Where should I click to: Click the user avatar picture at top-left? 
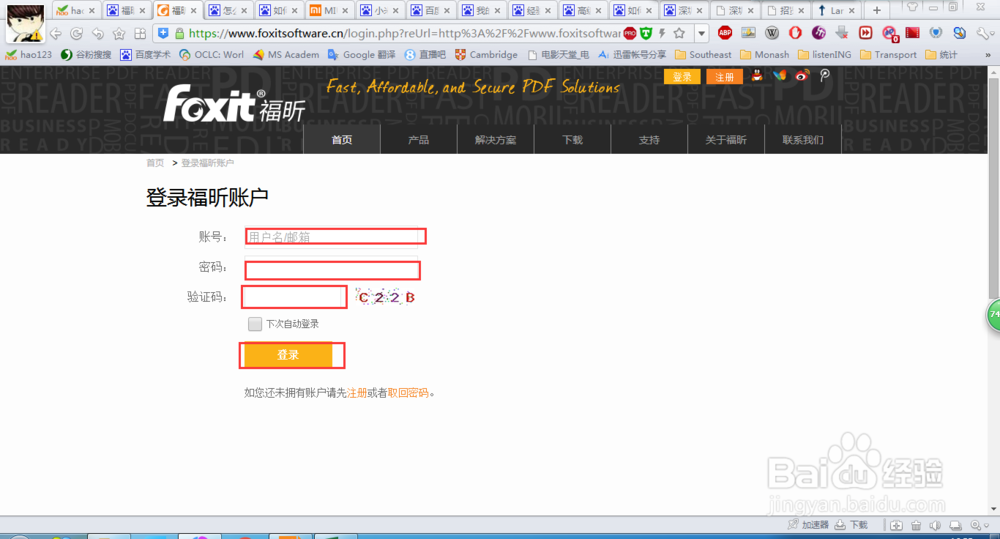[x=25, y=23]
